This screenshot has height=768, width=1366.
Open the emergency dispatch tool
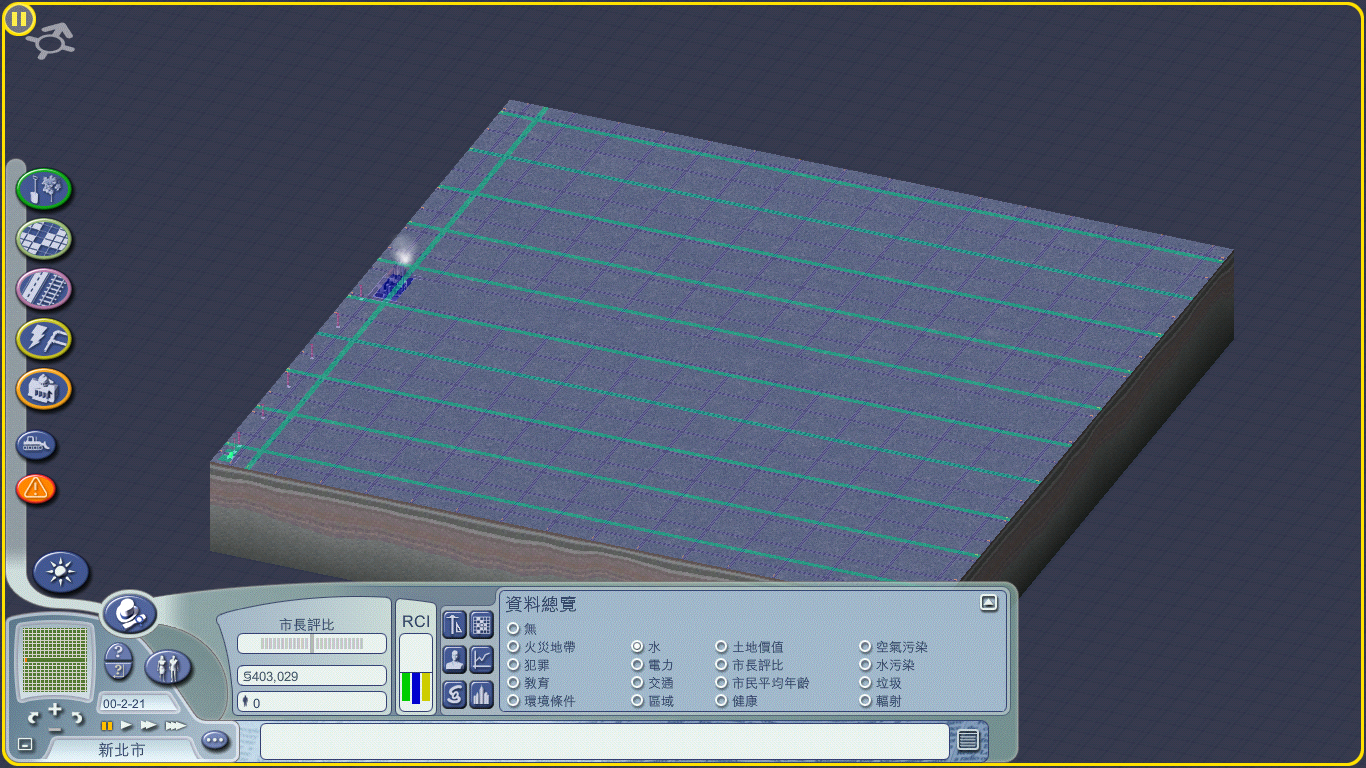click(36, 489)
